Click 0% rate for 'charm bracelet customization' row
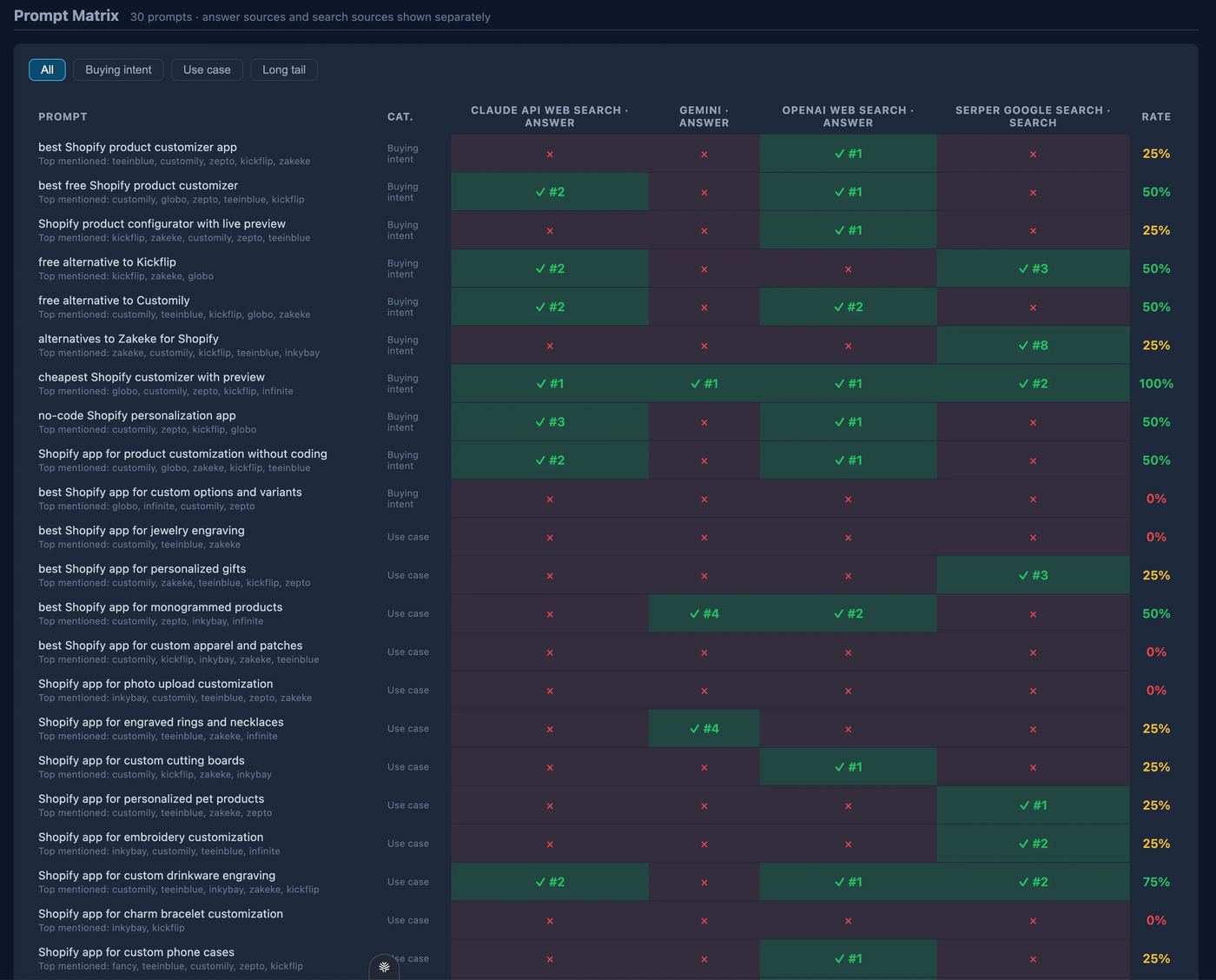This screenshot has width=1216, height=980. (1156, 920)
